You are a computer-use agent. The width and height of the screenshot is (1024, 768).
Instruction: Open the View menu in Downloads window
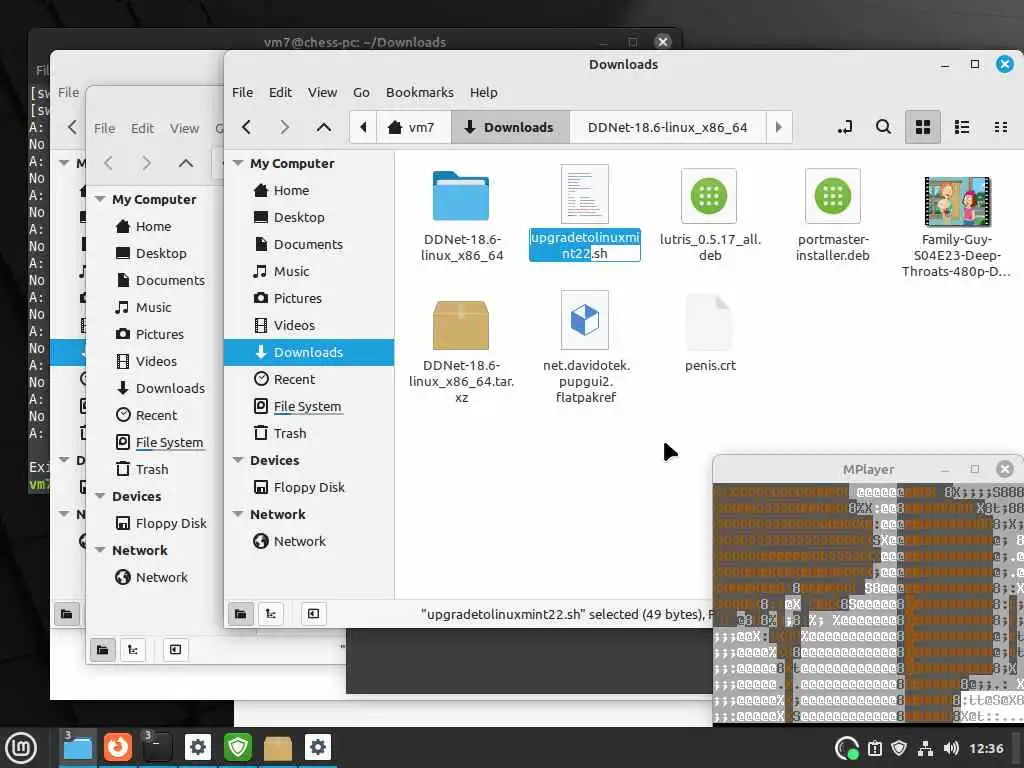(322, 93)
